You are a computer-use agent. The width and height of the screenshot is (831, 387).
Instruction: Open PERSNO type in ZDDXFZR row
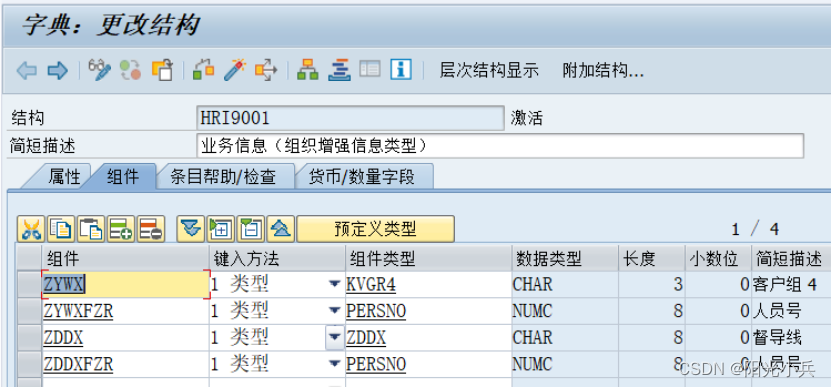tap(376, 364)
